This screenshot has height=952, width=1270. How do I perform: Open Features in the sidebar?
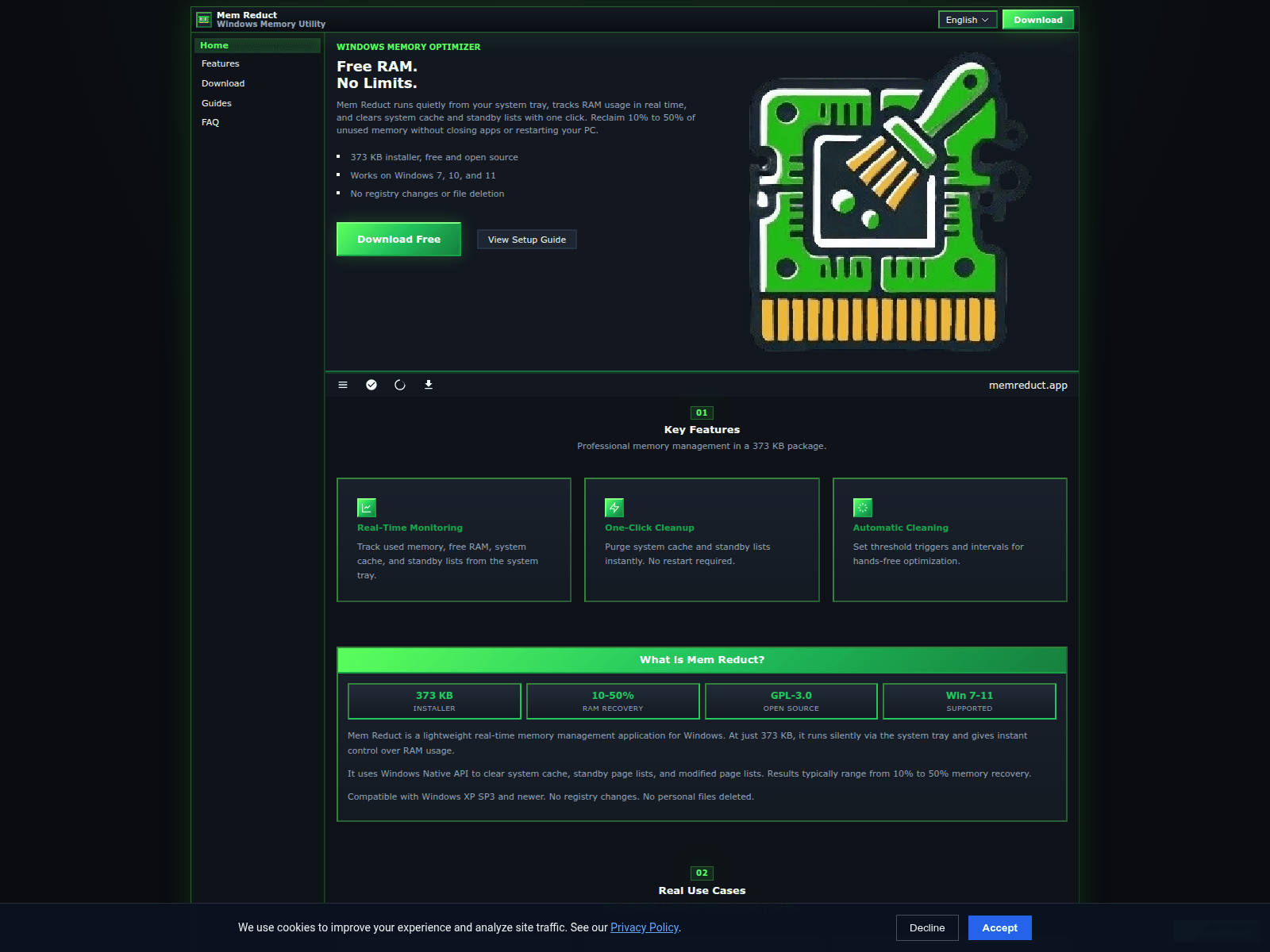221,63
